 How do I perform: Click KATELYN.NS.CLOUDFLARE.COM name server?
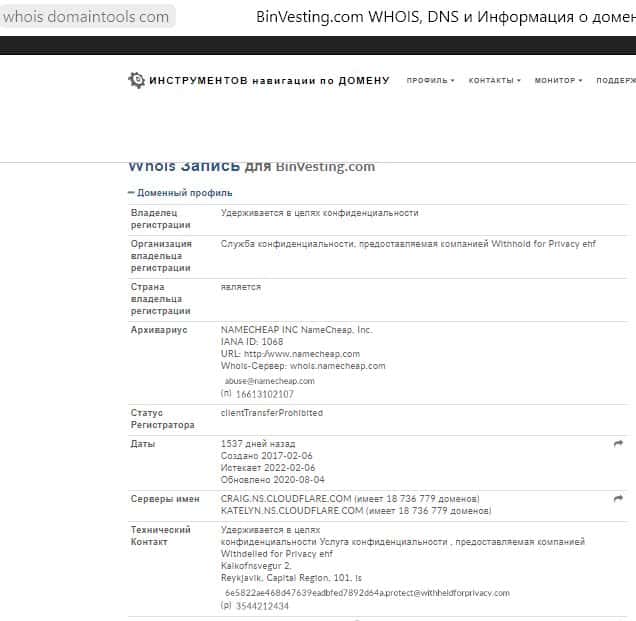(x=292, y=510)
